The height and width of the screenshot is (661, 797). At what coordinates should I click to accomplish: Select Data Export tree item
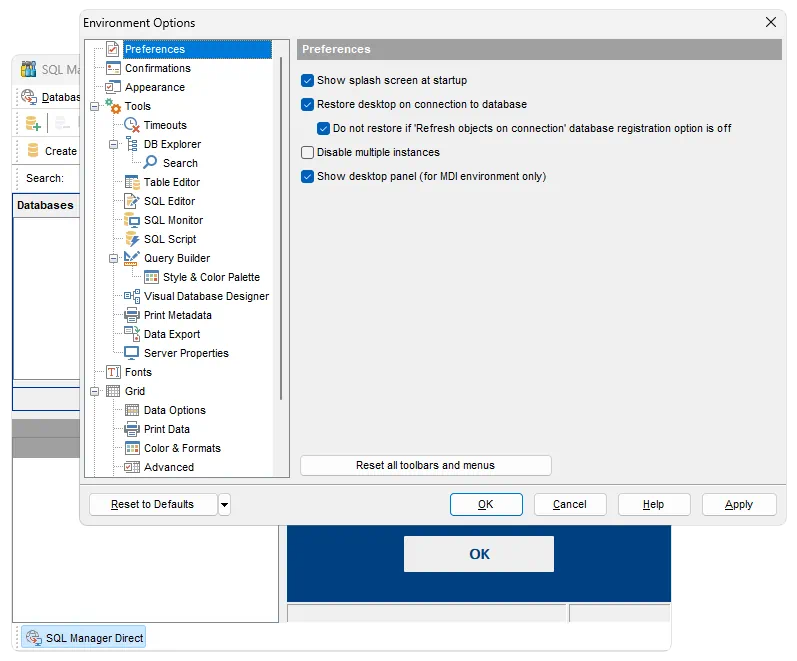172,334
